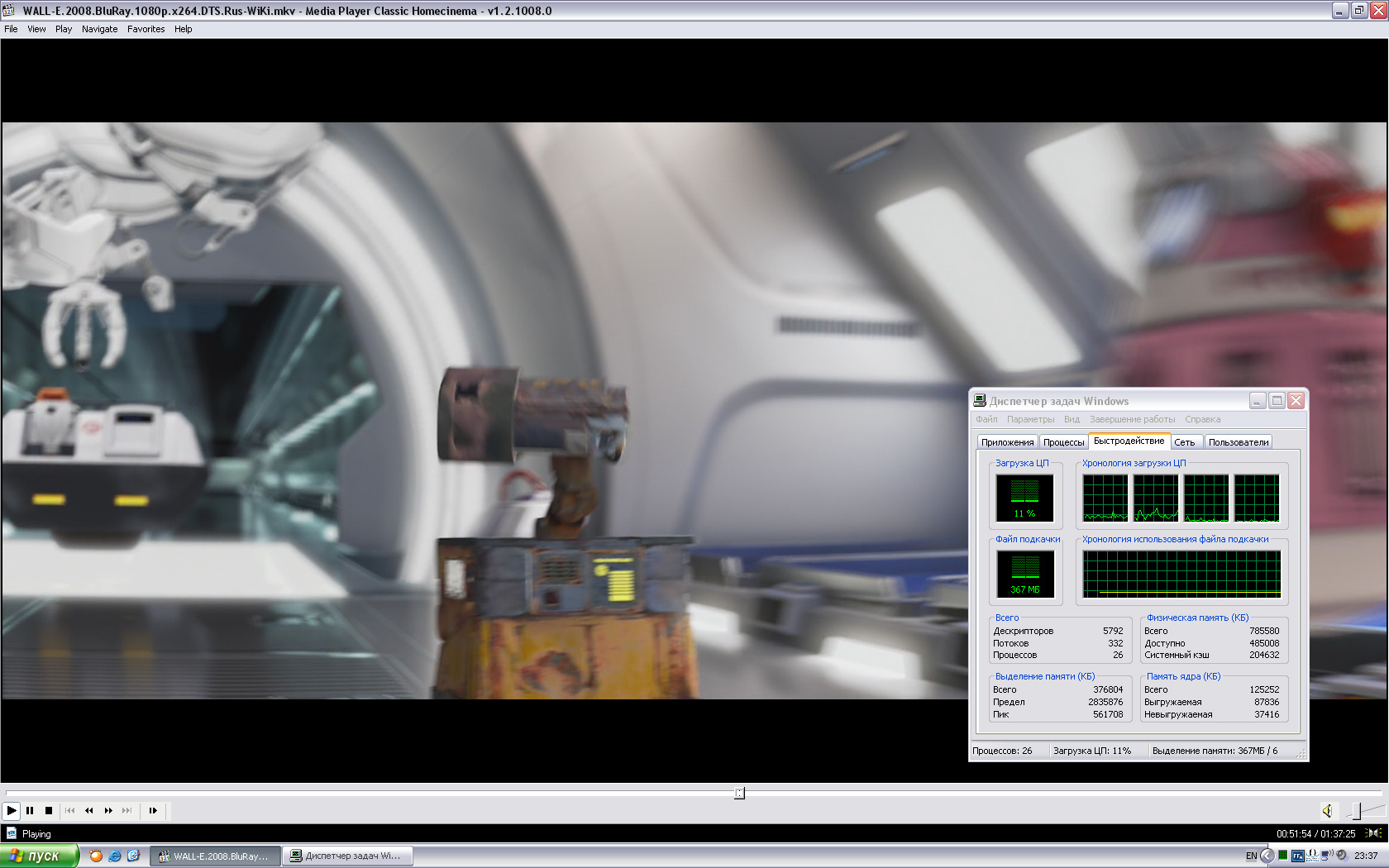Open the Favorites menu

[146, 29]
